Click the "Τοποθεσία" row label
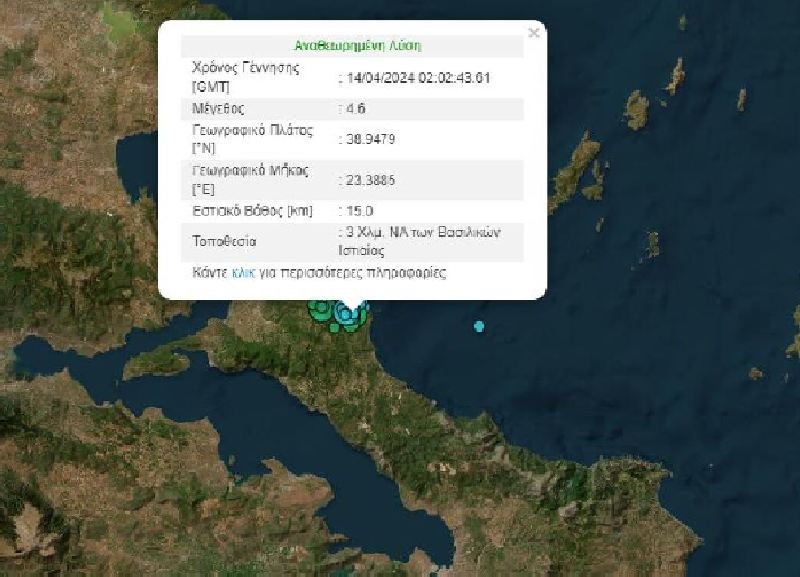800x577 pixels. coord(224,241)
